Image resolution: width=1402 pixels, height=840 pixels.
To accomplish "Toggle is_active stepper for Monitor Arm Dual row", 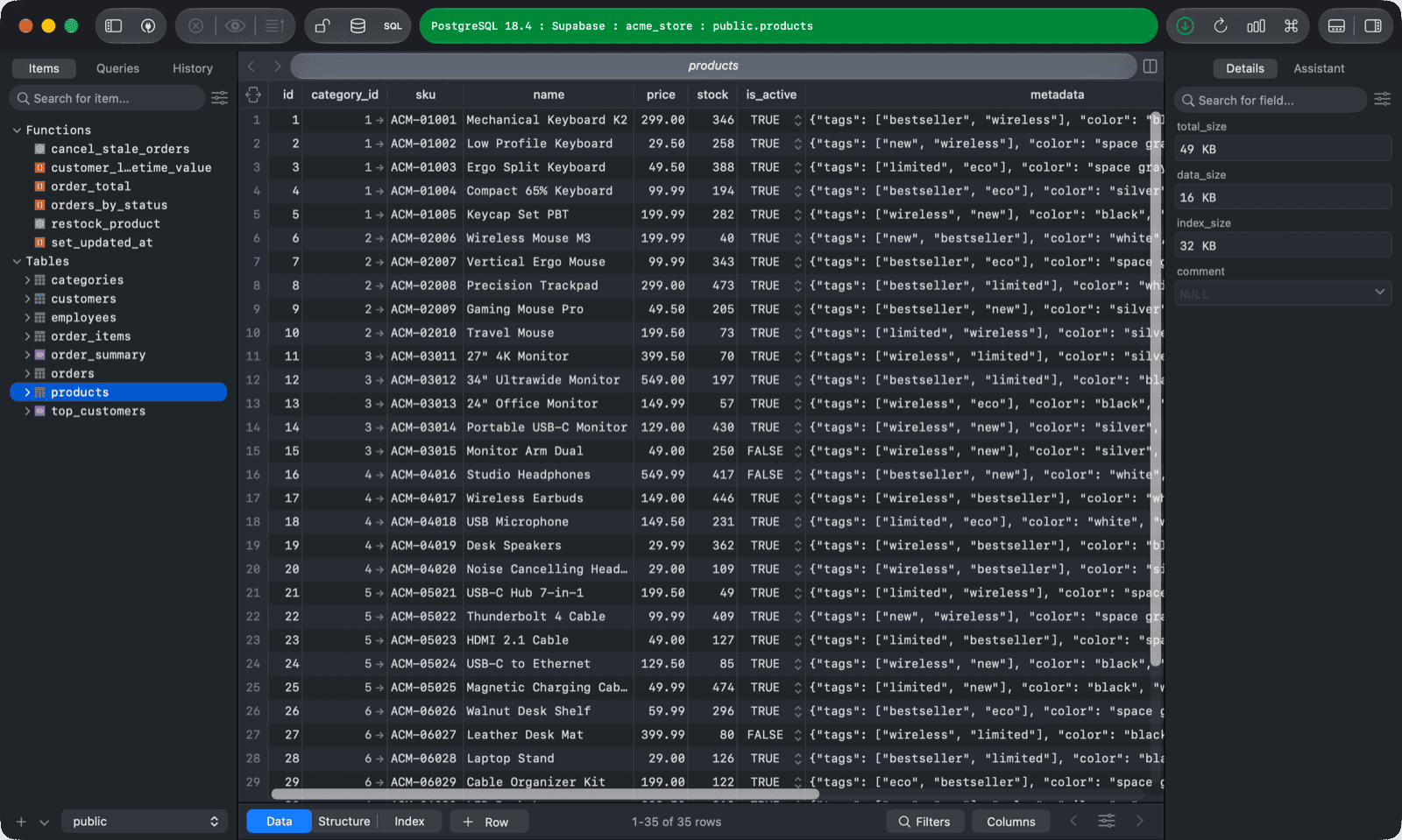I will coord(797,451).
